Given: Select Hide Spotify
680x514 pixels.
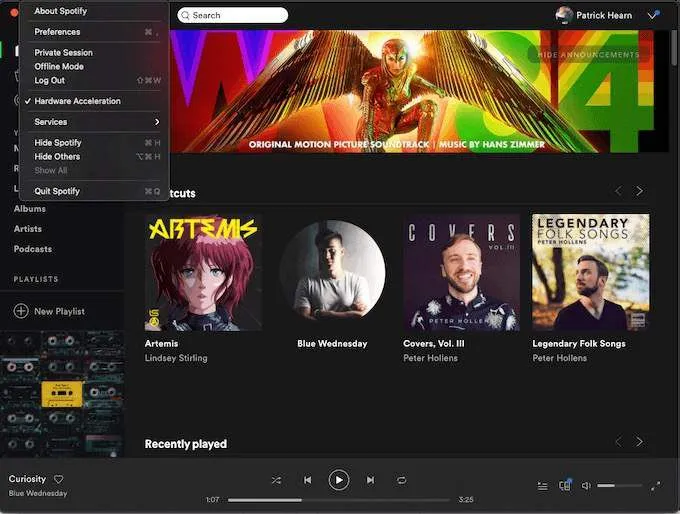Looking at the screenshot, I should pyautogui.click(x=94, y=143).
